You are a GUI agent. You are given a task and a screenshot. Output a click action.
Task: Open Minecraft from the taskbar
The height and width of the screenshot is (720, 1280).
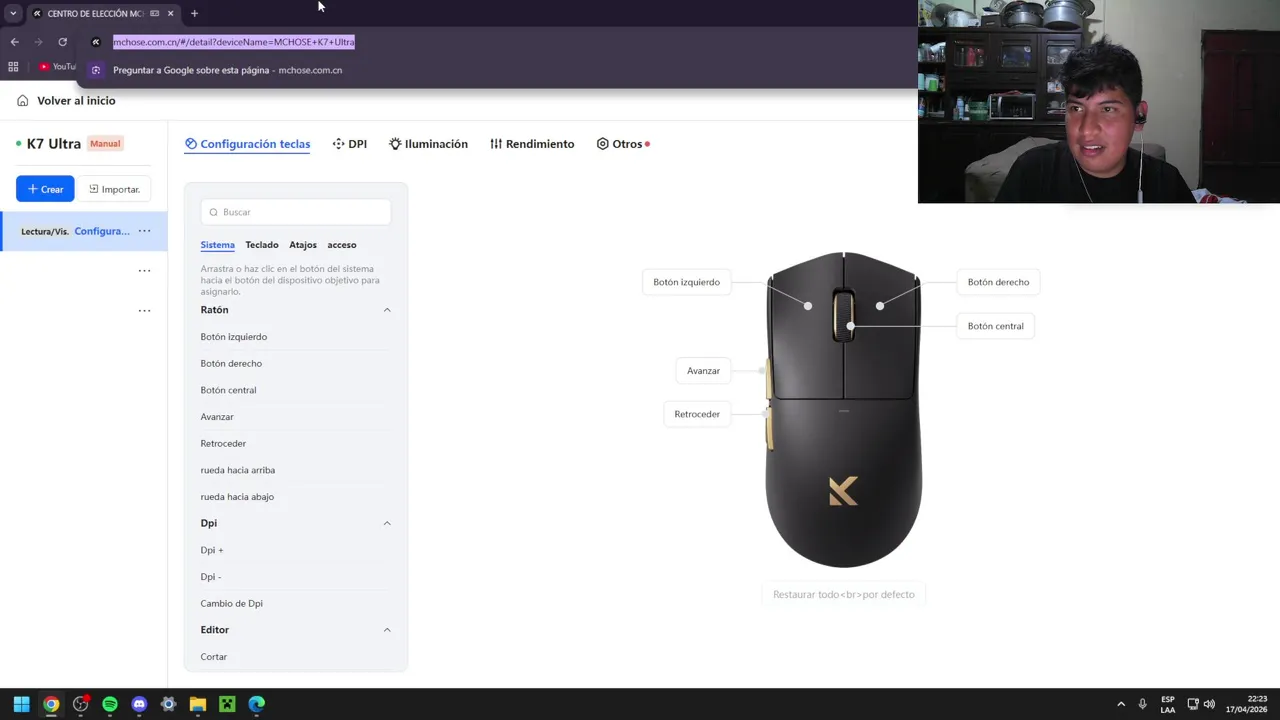227,704
